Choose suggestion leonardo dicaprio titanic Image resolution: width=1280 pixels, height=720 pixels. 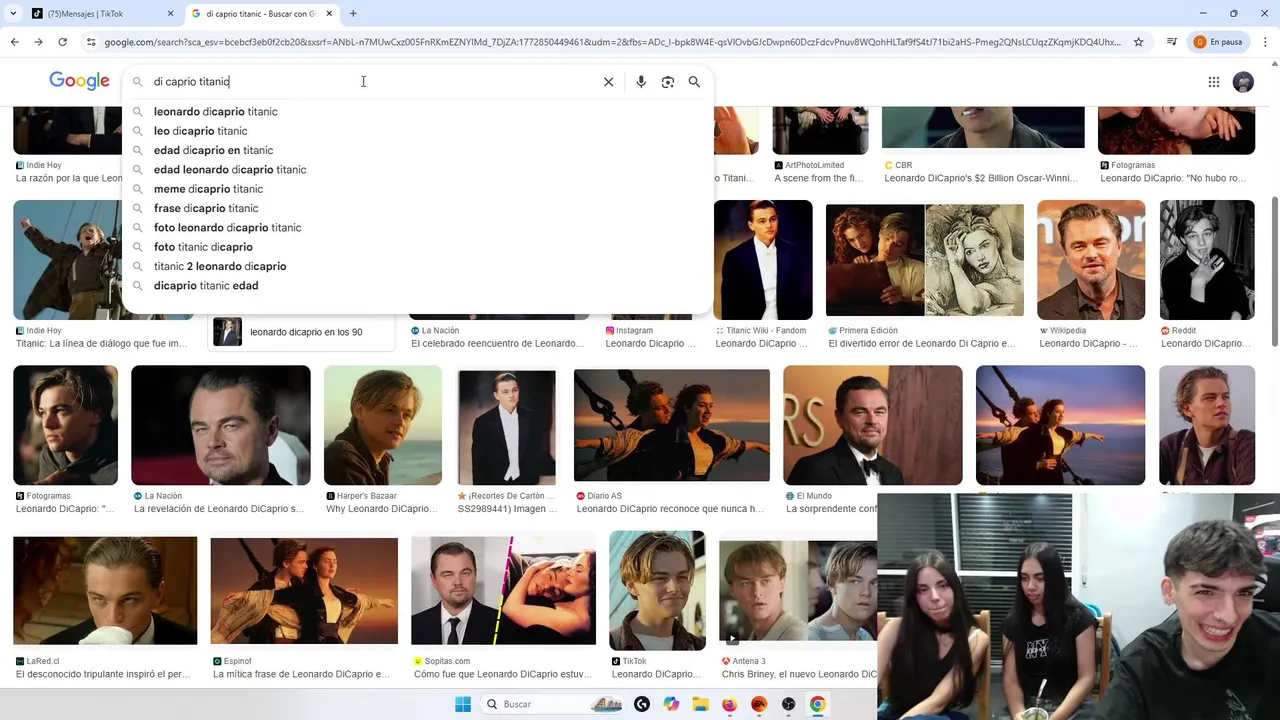click(216, 112)
